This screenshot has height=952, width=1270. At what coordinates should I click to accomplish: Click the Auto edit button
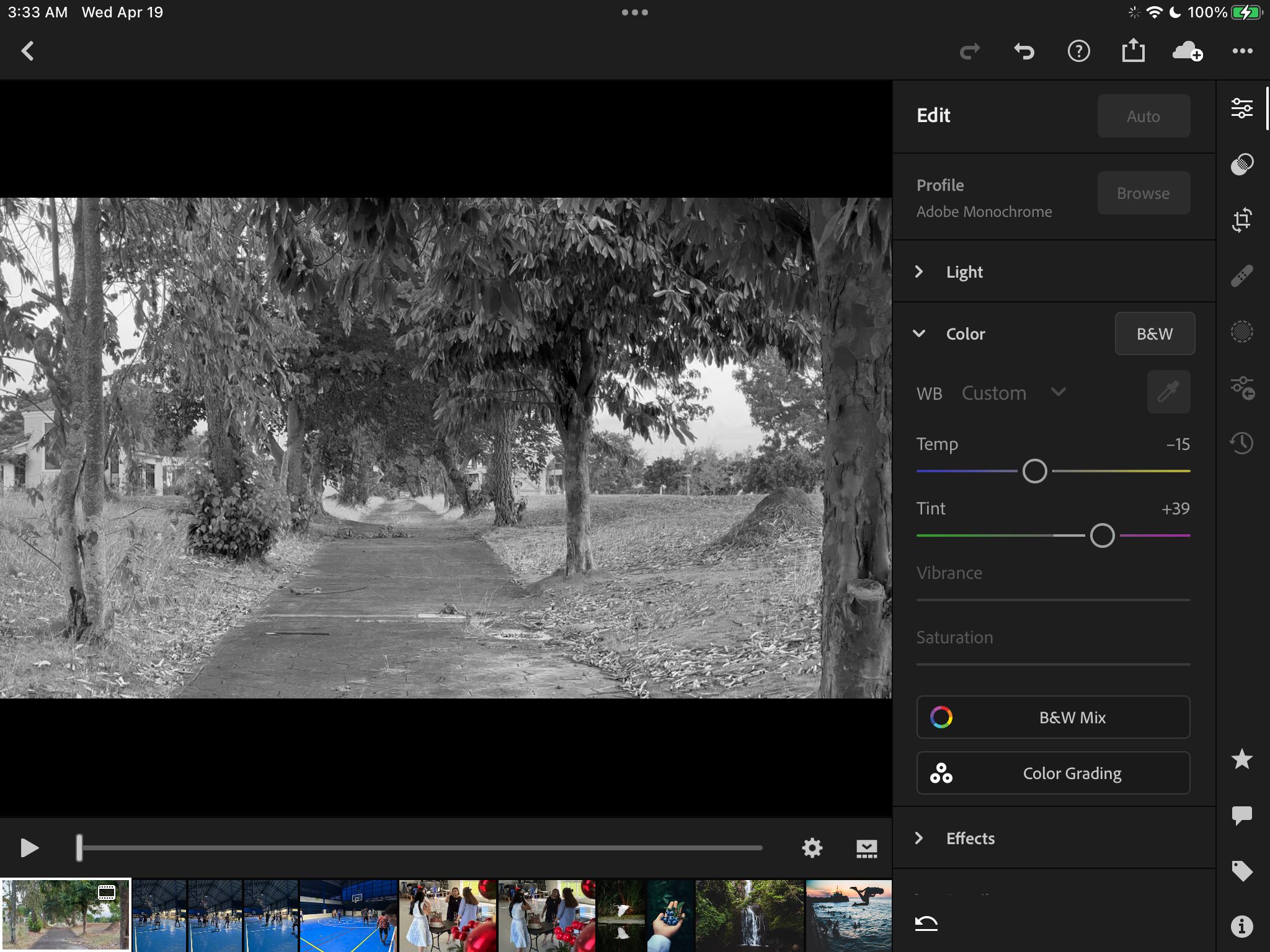point(1143,116)
